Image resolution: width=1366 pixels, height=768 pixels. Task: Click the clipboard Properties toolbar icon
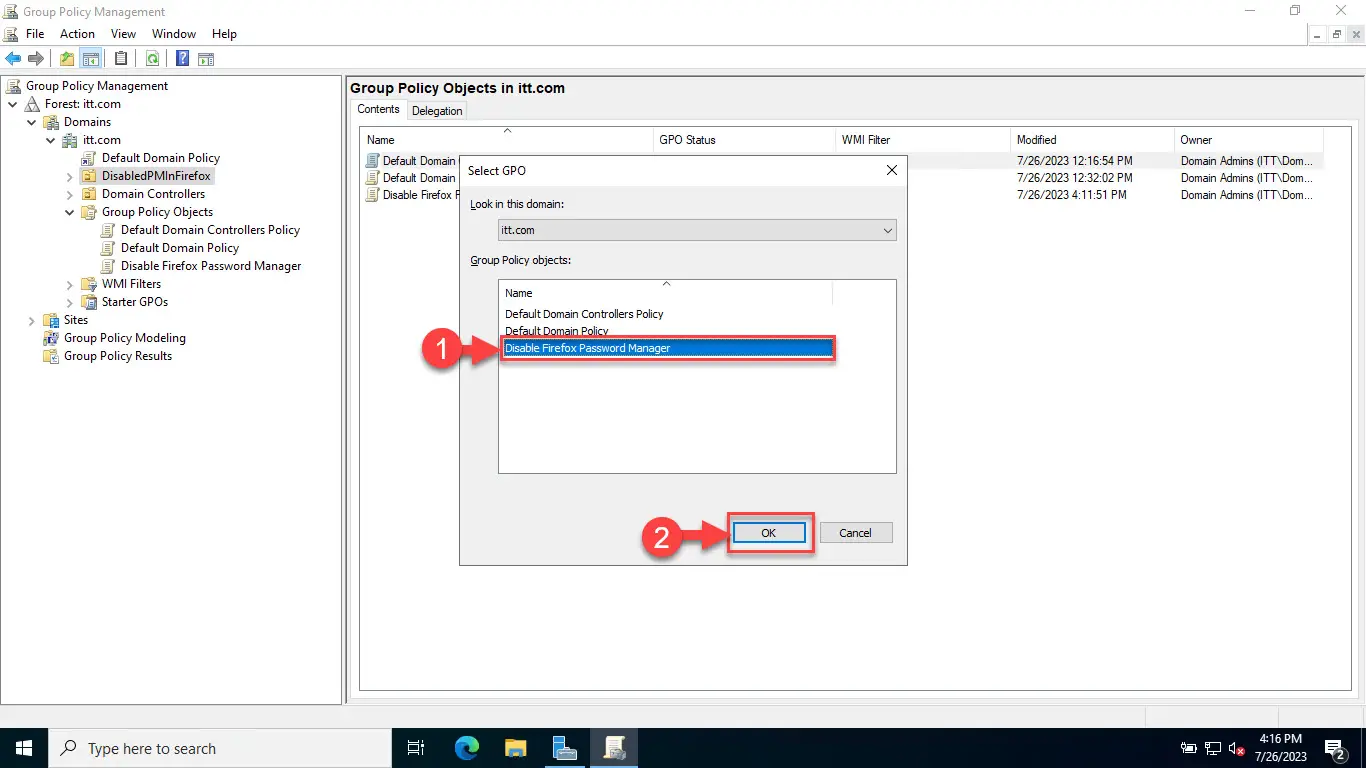(121, 59)
